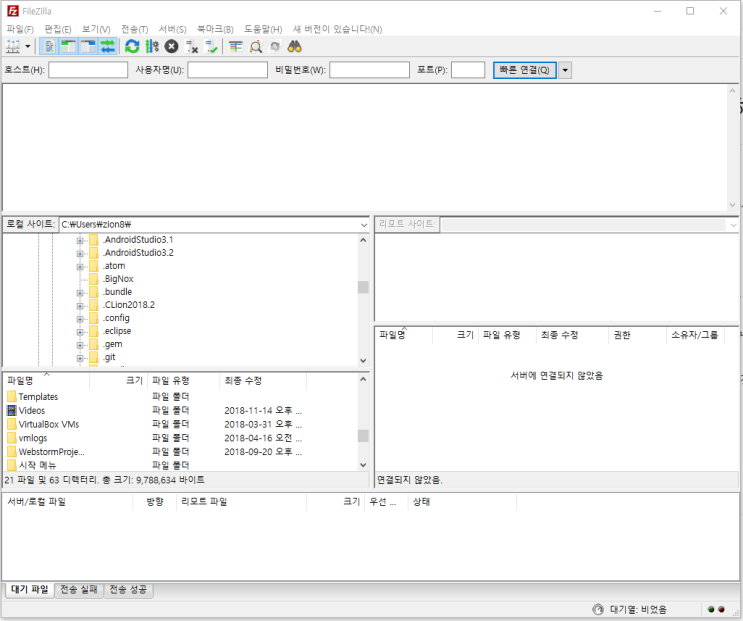Screen dimensions: 743x621
Task: Focus the 비밀번호(W) input field
Action: [370, 70]
